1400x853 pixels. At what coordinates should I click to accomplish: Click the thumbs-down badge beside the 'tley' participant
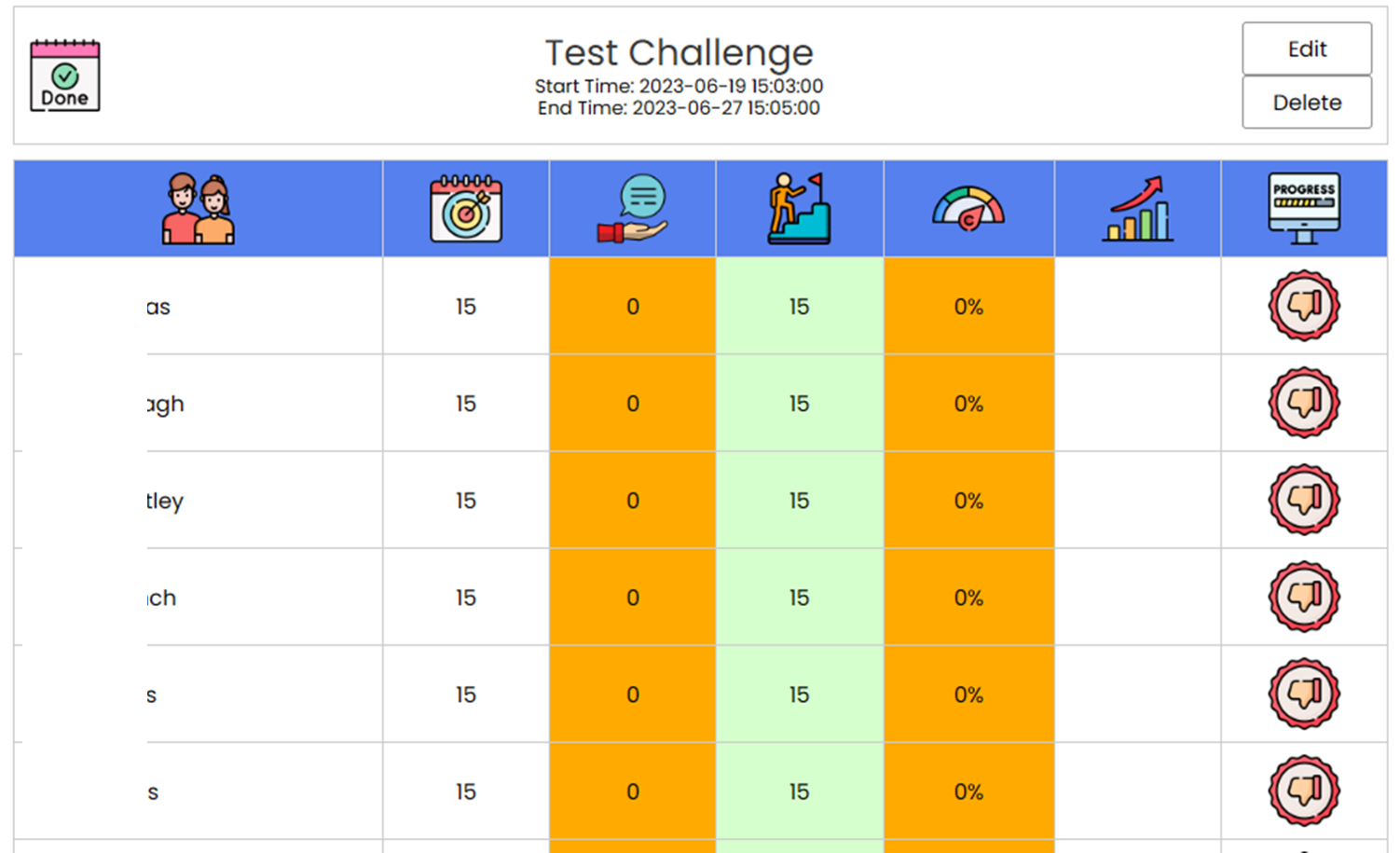click(x=1304, y=501)
